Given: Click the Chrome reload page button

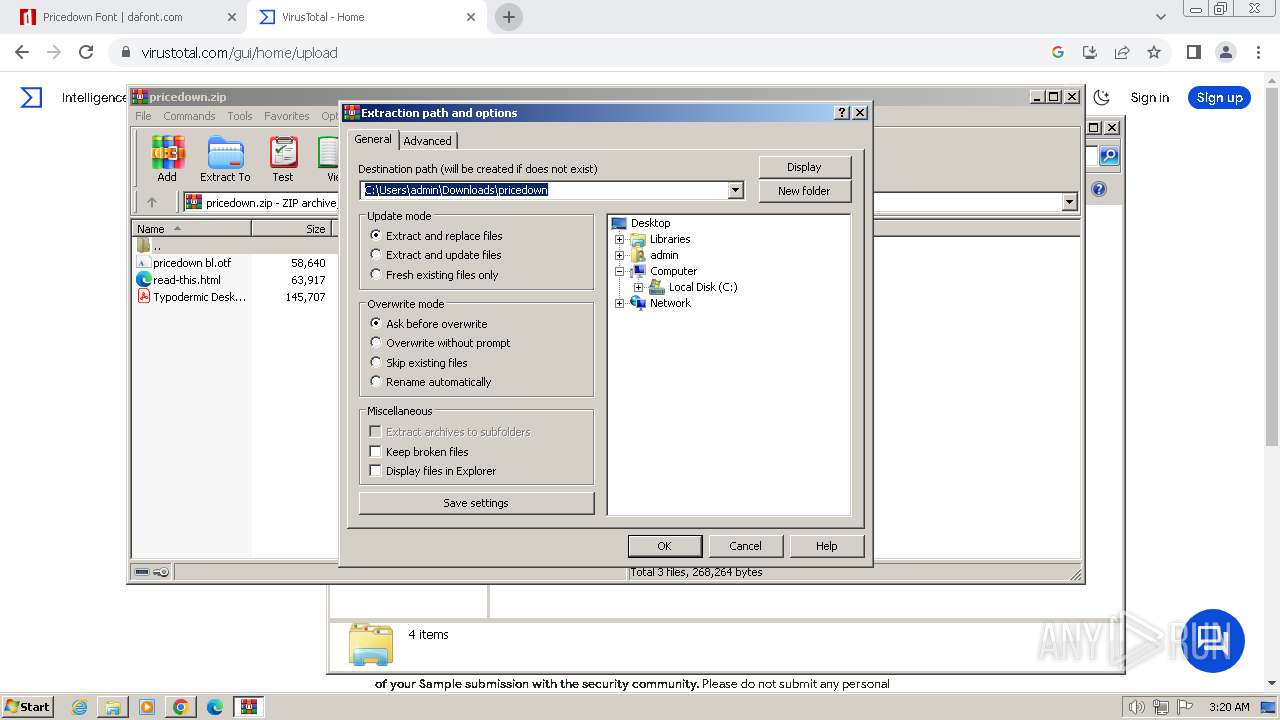Looking at the screenshot, I should tap(86, 52).
